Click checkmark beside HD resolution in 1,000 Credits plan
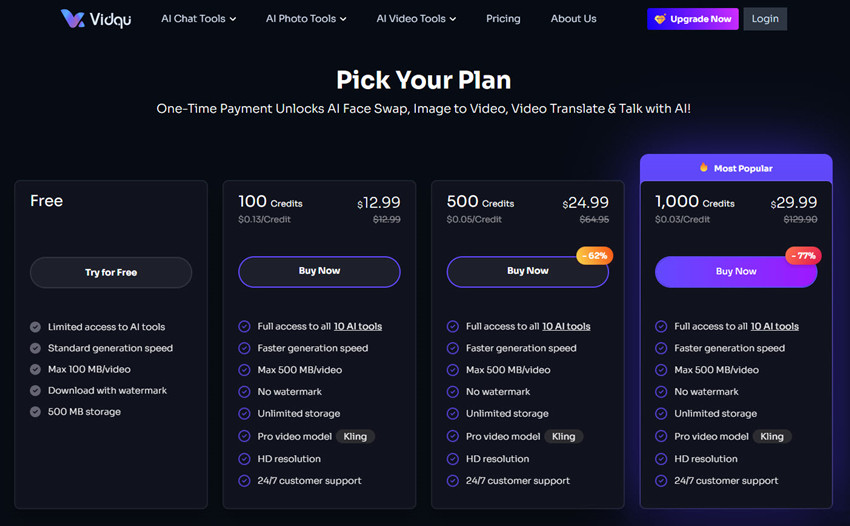850x526 pixels. point(661,459)
